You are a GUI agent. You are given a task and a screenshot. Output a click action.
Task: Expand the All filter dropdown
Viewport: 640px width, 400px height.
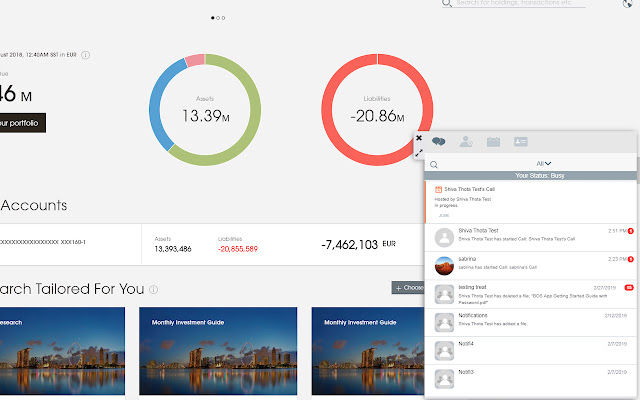[544, 163]
